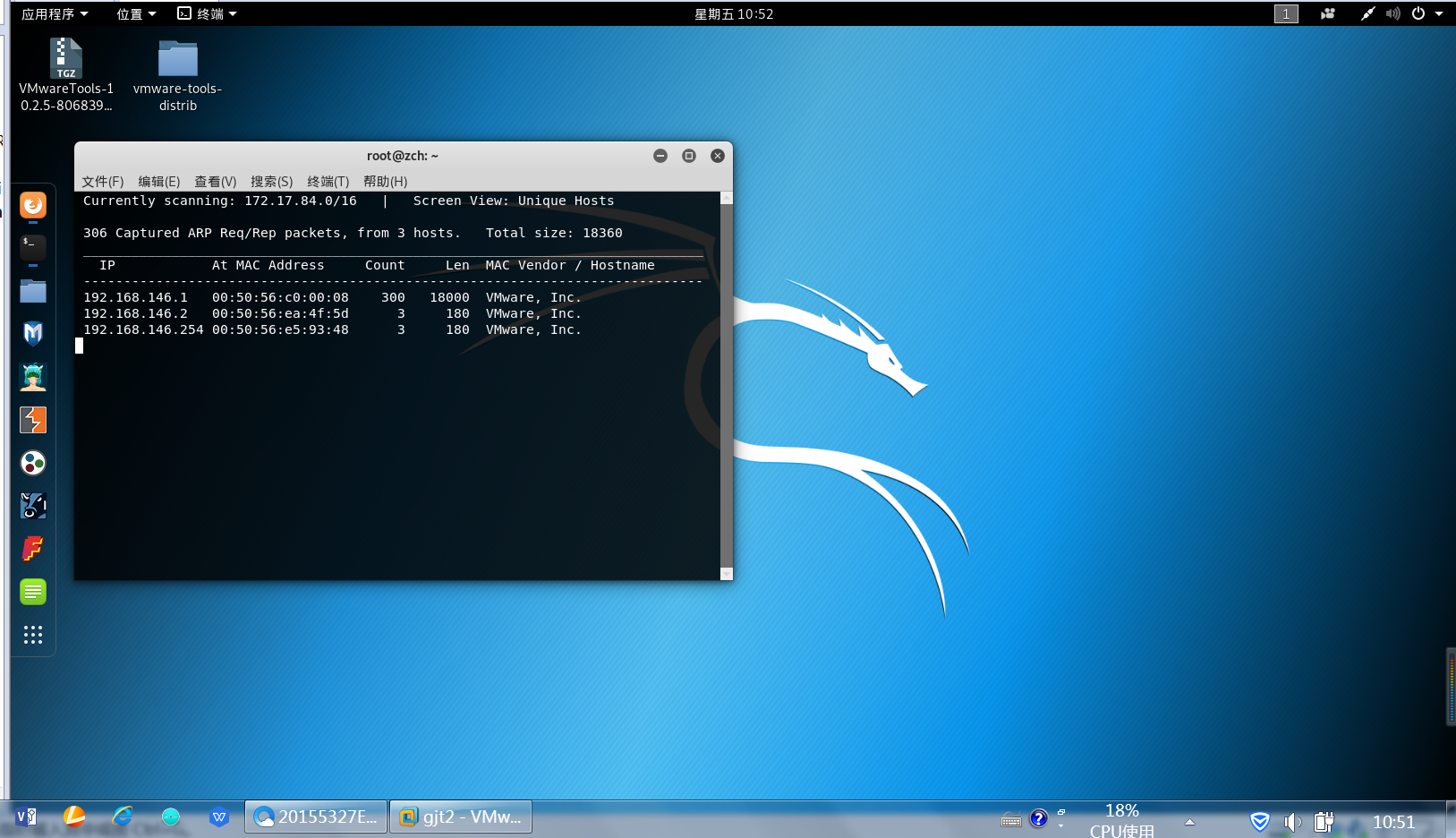Open the Terminal icon in the dock
The image size is (1456, 838).
click(33, 247)
